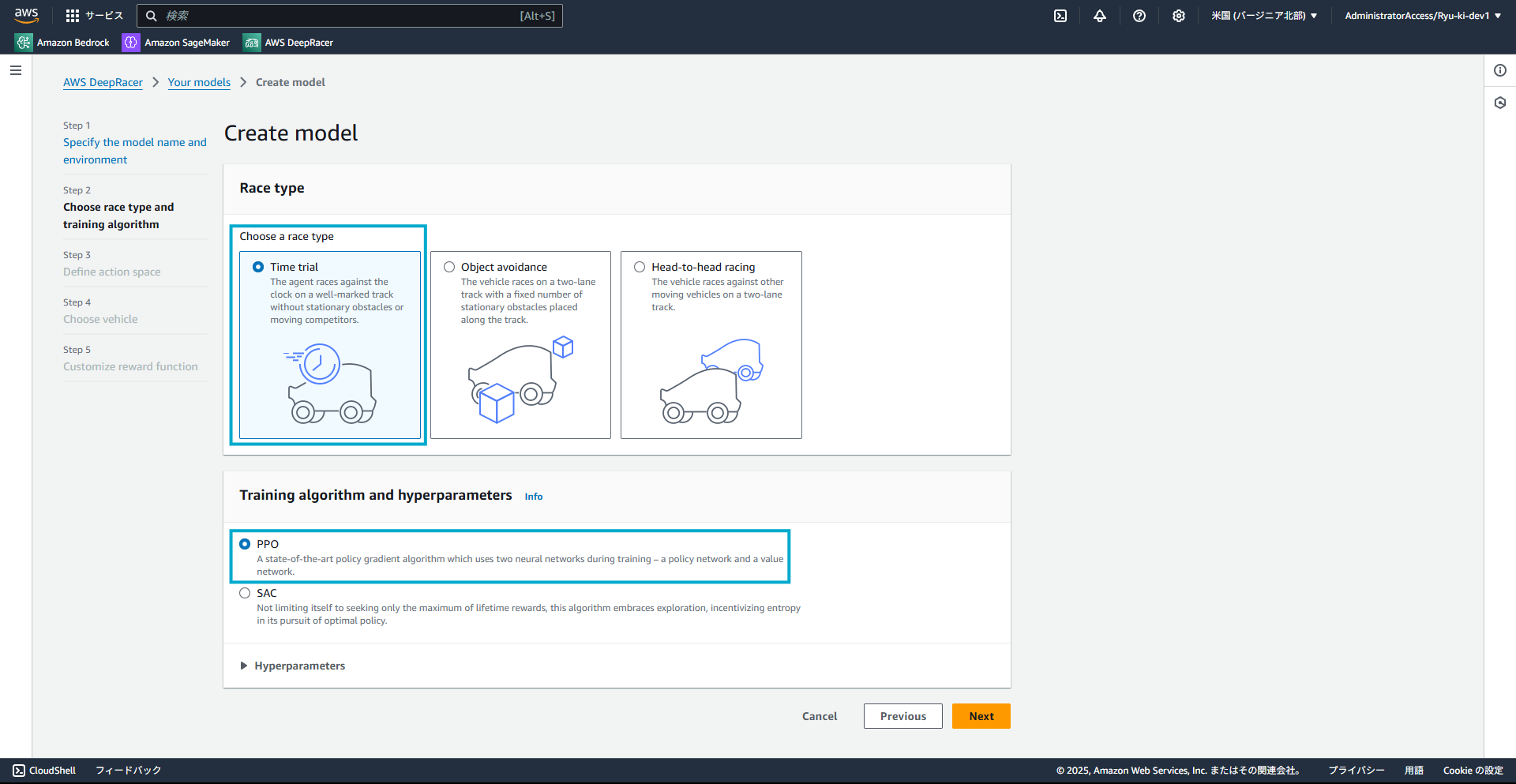This screenshot has height=784, width=1516.
Task: Open the region selector dropdown
Action: coord(1264,16)
